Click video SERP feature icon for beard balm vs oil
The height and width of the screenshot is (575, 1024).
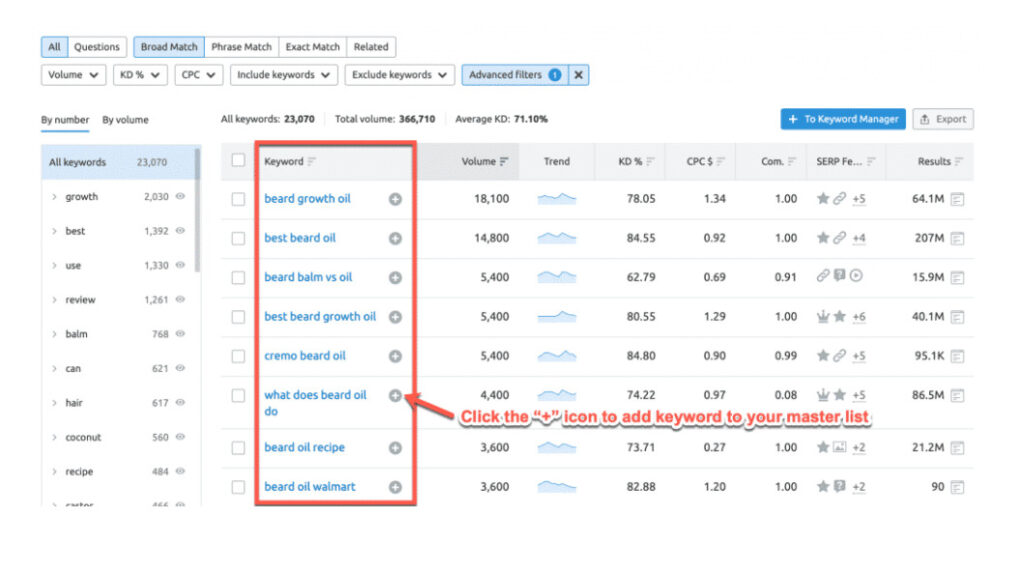[x=856, y=276]
